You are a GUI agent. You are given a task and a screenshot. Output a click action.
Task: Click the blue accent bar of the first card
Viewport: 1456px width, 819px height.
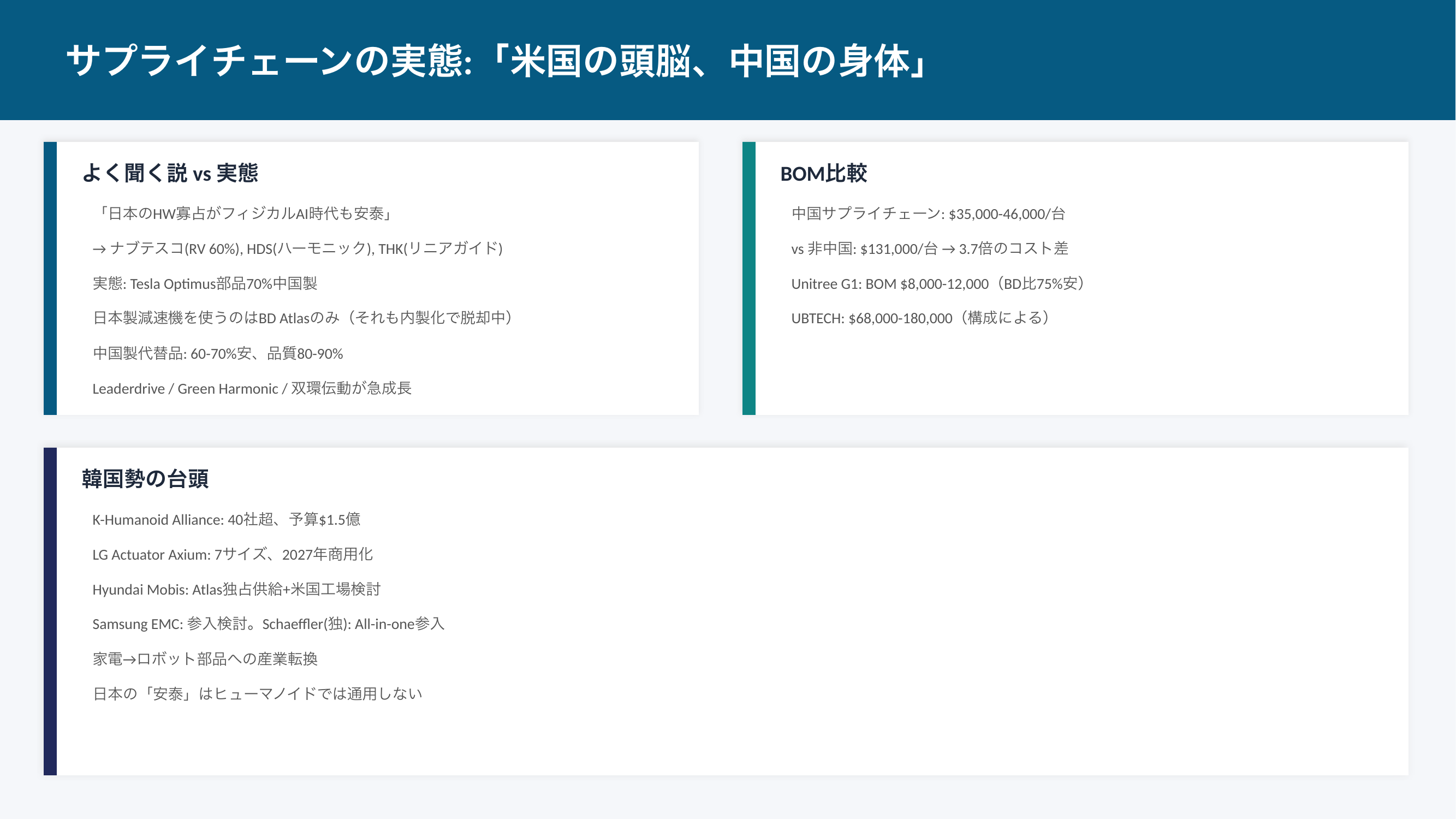(50, 278)
